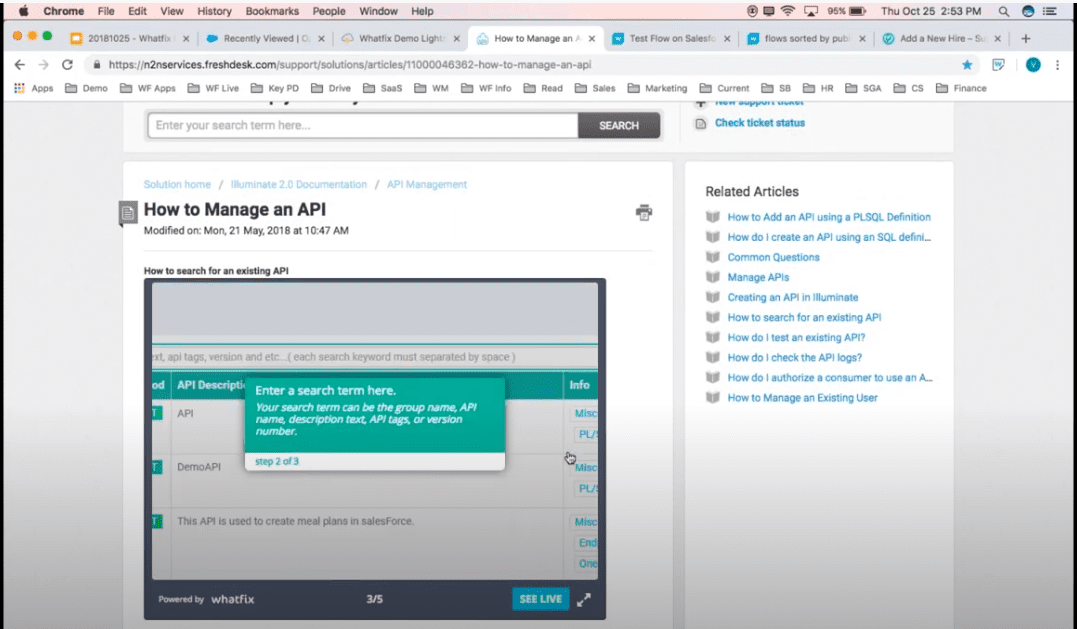Click the AirPlay display icon in menu bar
The image size is (1077, 629).
click(810, 11)
